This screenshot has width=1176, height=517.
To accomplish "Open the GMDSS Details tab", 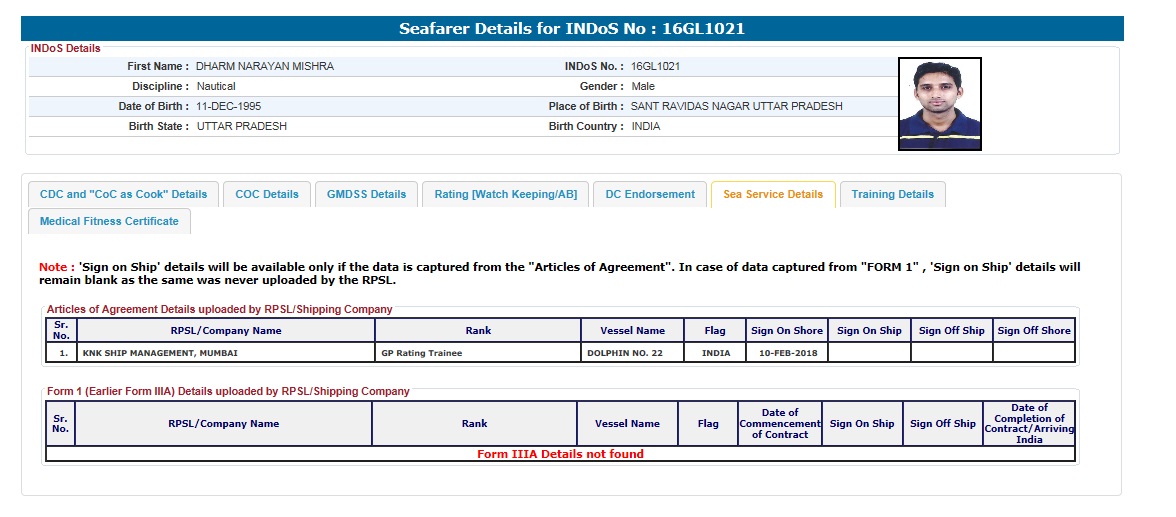I will coord(366,194).
